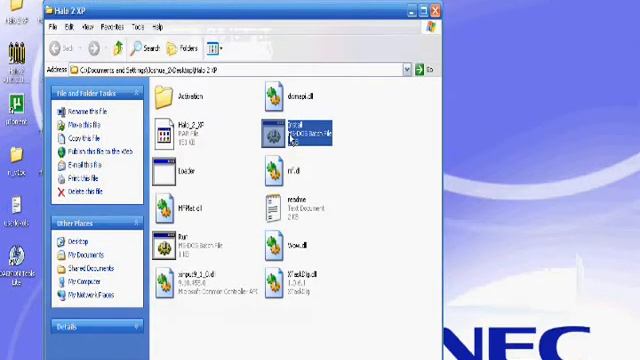Expand the Address bar dropdown
640x360 pixels.
click(407, 70)
